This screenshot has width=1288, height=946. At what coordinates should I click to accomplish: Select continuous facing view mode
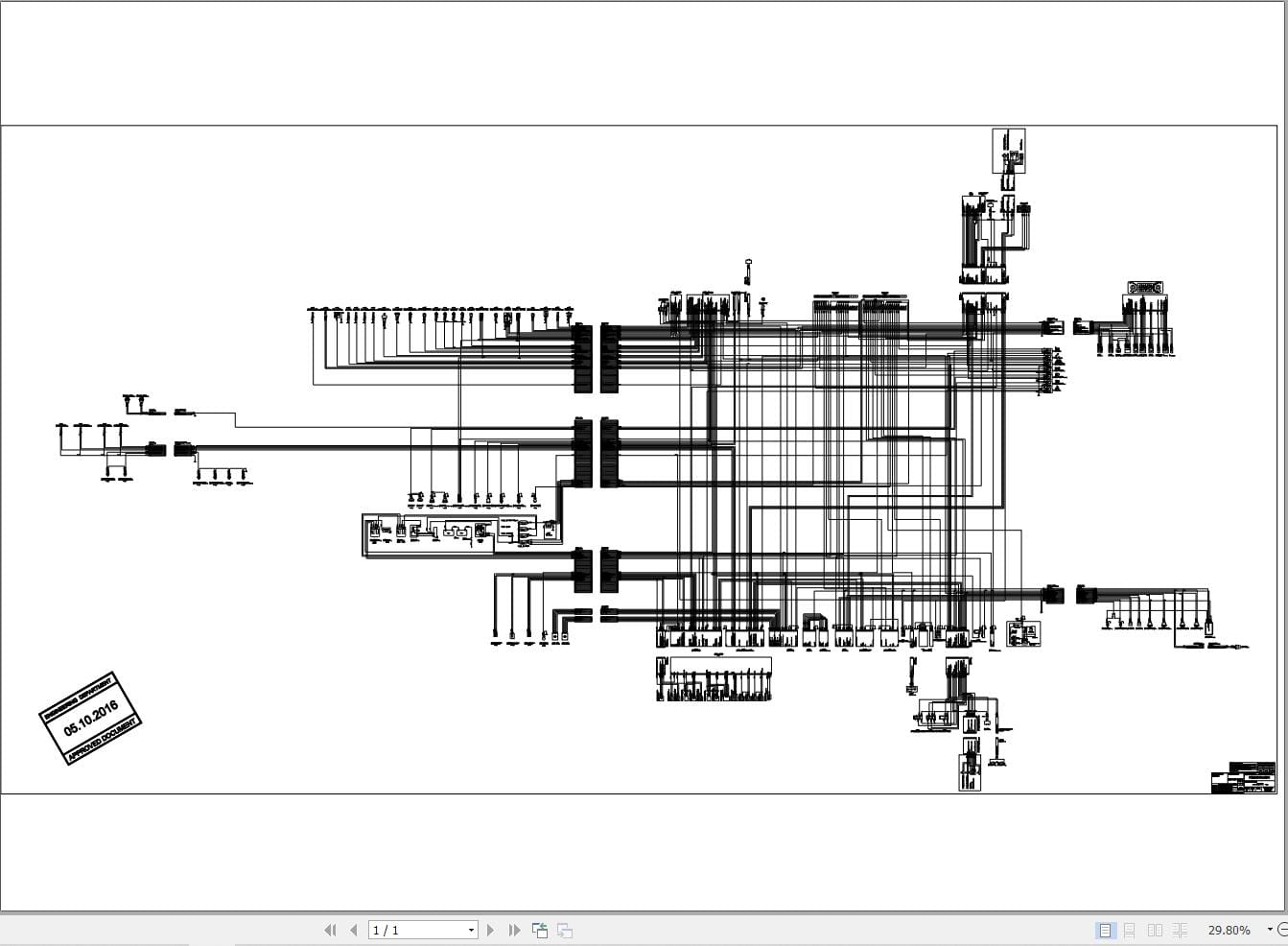tap(1180, 930)
